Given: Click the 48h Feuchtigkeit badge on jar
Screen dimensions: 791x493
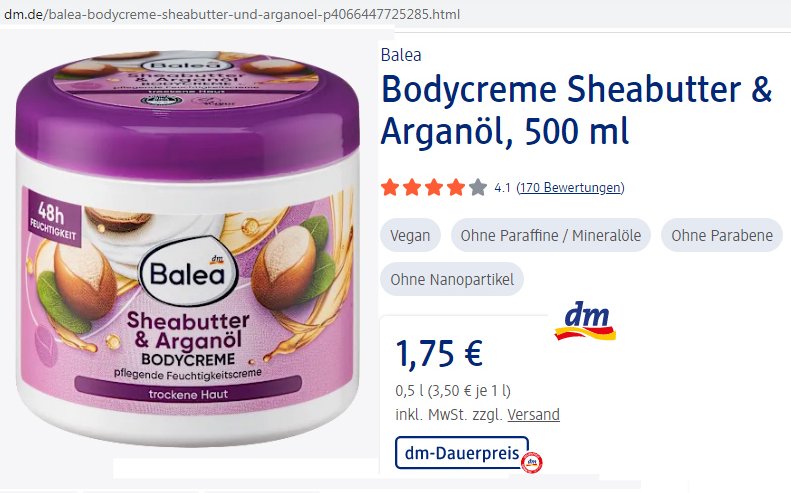Looking at the screenshot, I should click(52, 219).
